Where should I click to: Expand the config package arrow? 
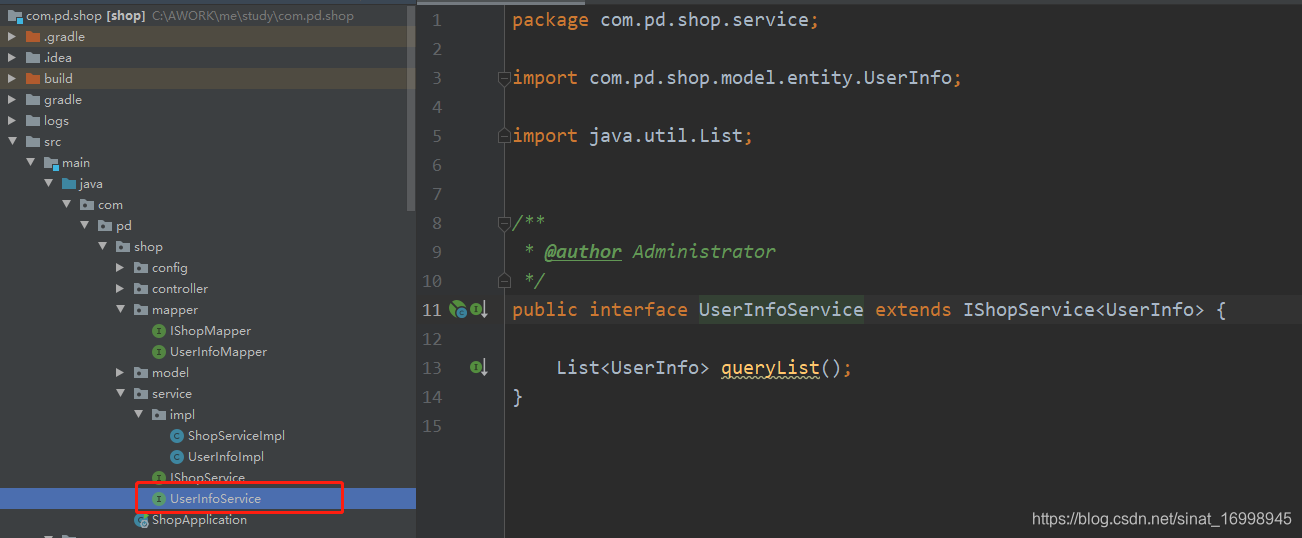coord(121,268)
